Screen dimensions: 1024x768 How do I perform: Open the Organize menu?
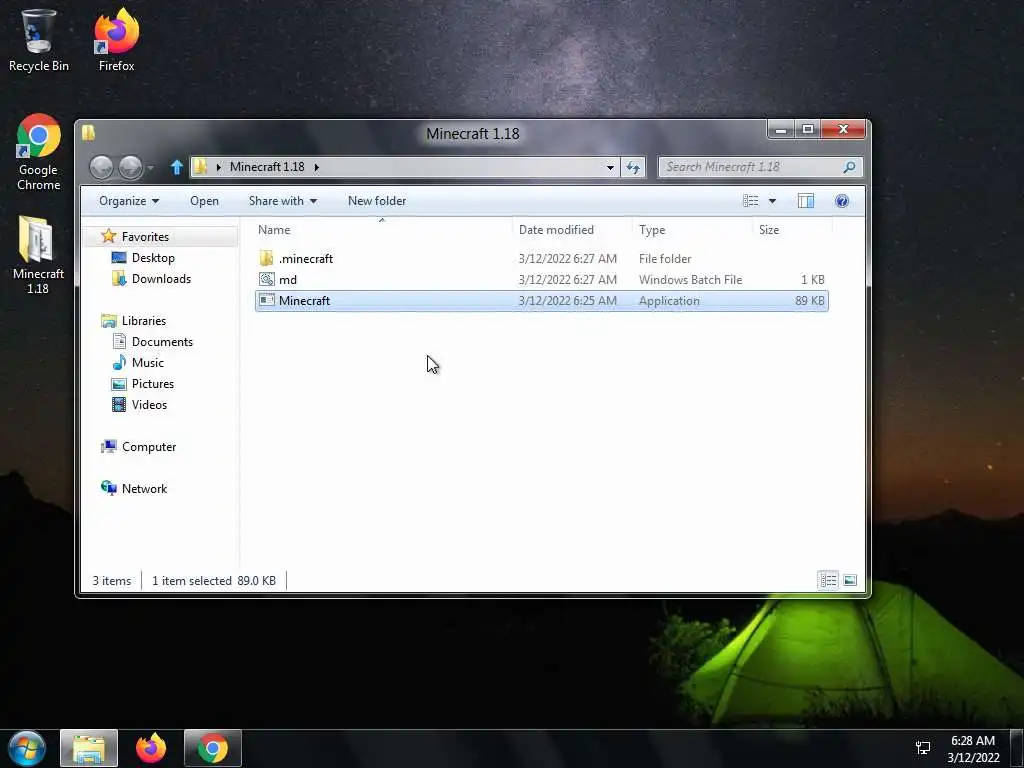[x=129, y=201]
